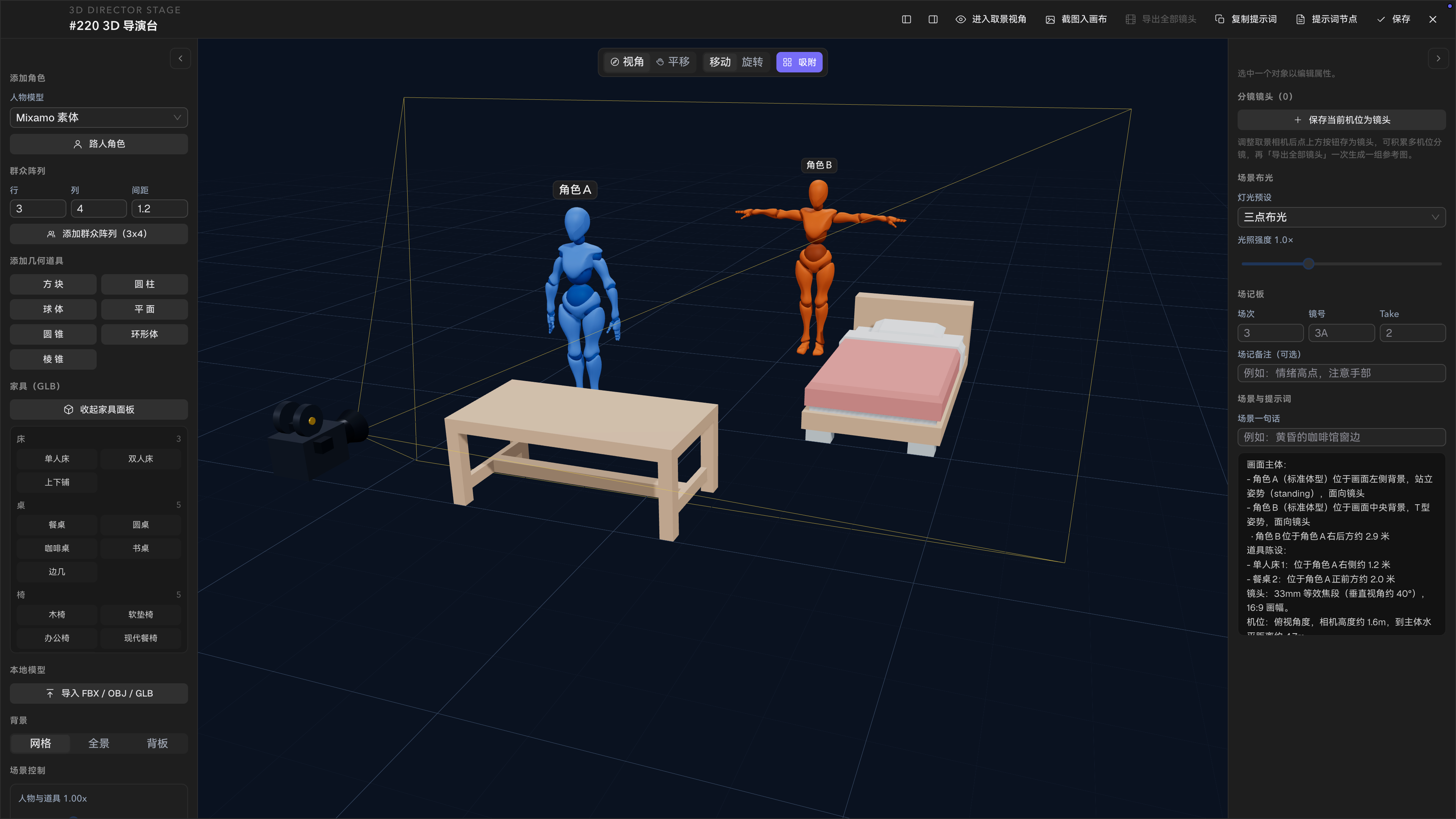The height and width of the screenshot is (819, 1456).
Task: Add a 环形体 torus prop
Action: (x=144, y=334)
